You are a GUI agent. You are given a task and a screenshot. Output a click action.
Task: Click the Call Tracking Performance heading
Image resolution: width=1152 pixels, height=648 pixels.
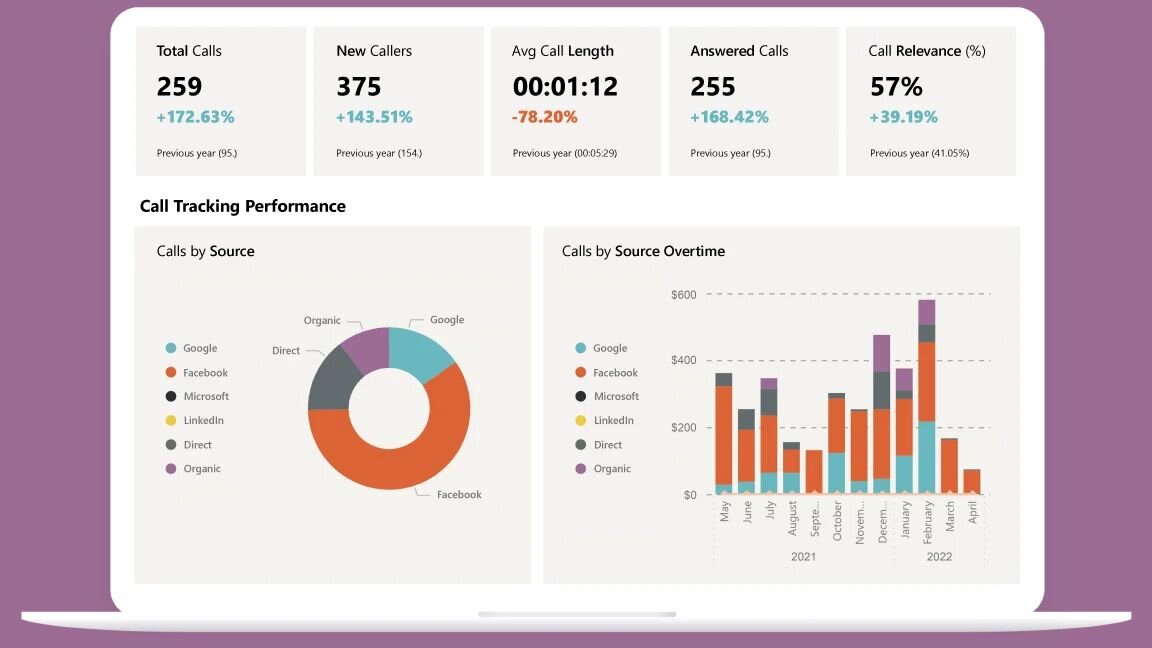click(x=243, y=206)
